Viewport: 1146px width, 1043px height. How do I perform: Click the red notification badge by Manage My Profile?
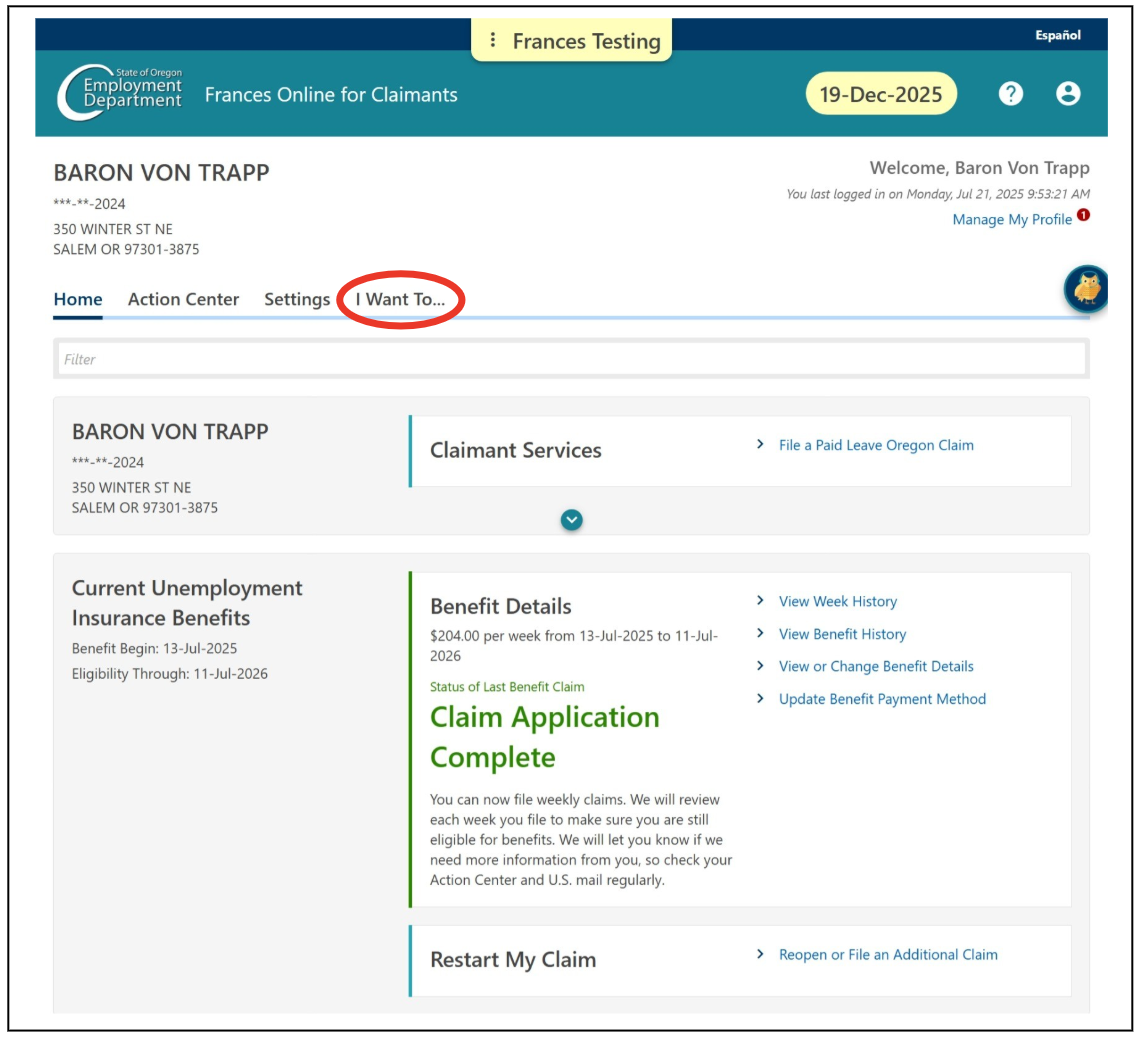coord(1083,215)
